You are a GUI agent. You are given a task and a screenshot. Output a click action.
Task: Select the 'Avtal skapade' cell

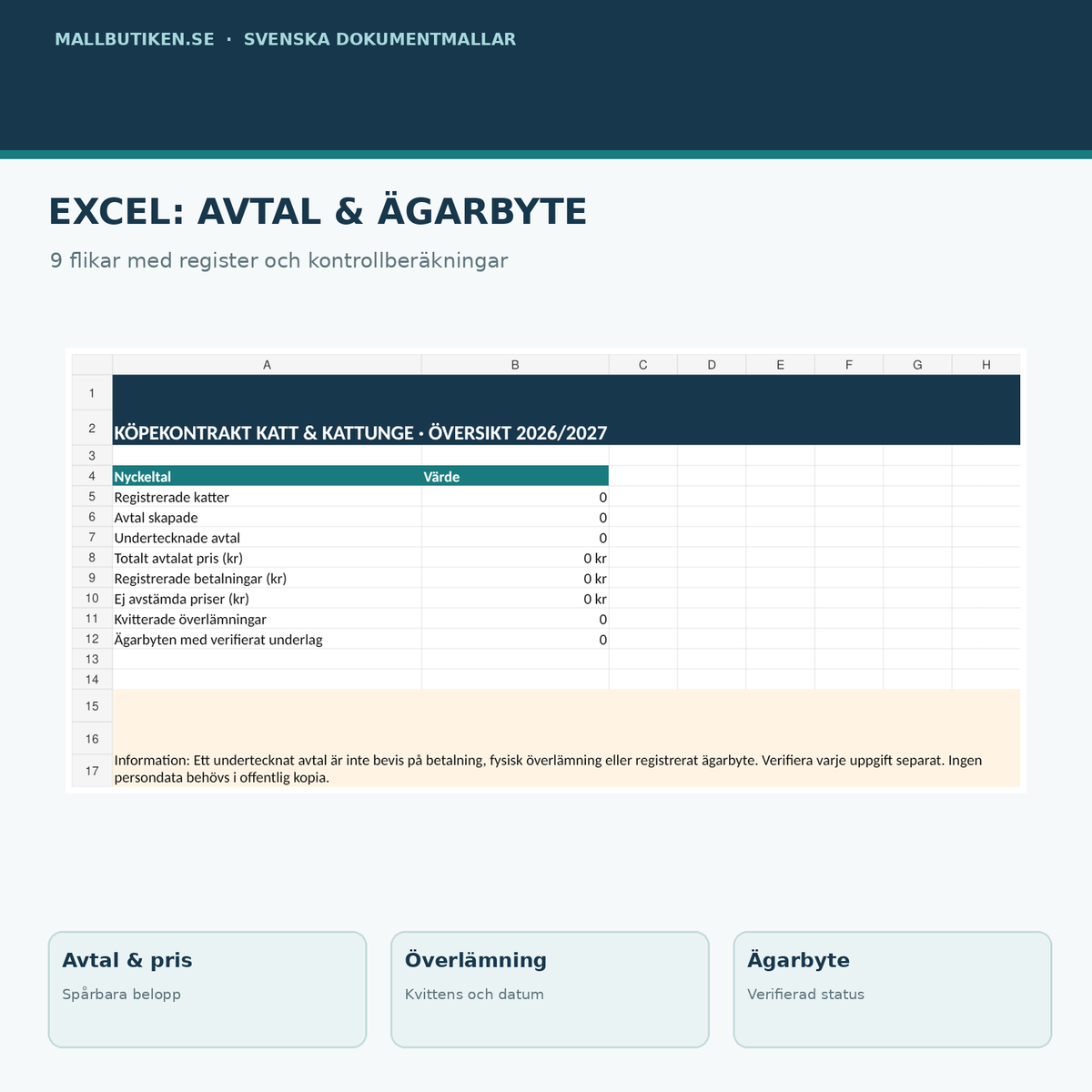click(267, 517)
